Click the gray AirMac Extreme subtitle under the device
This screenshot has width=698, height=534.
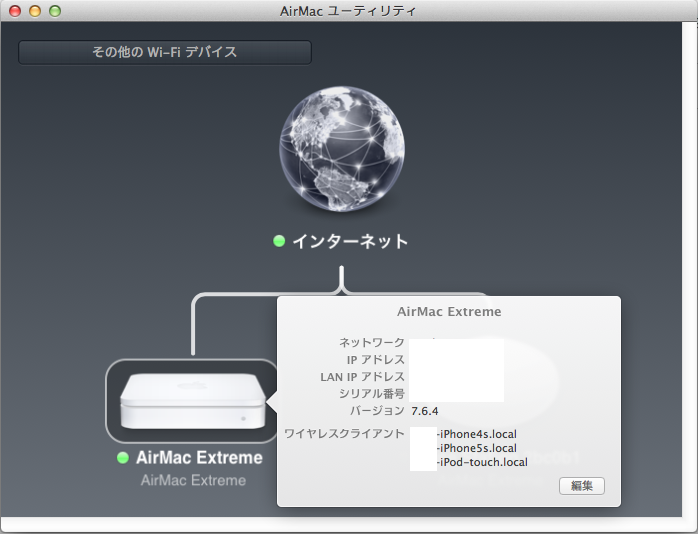pyautogui.click(x=193, y=480)
